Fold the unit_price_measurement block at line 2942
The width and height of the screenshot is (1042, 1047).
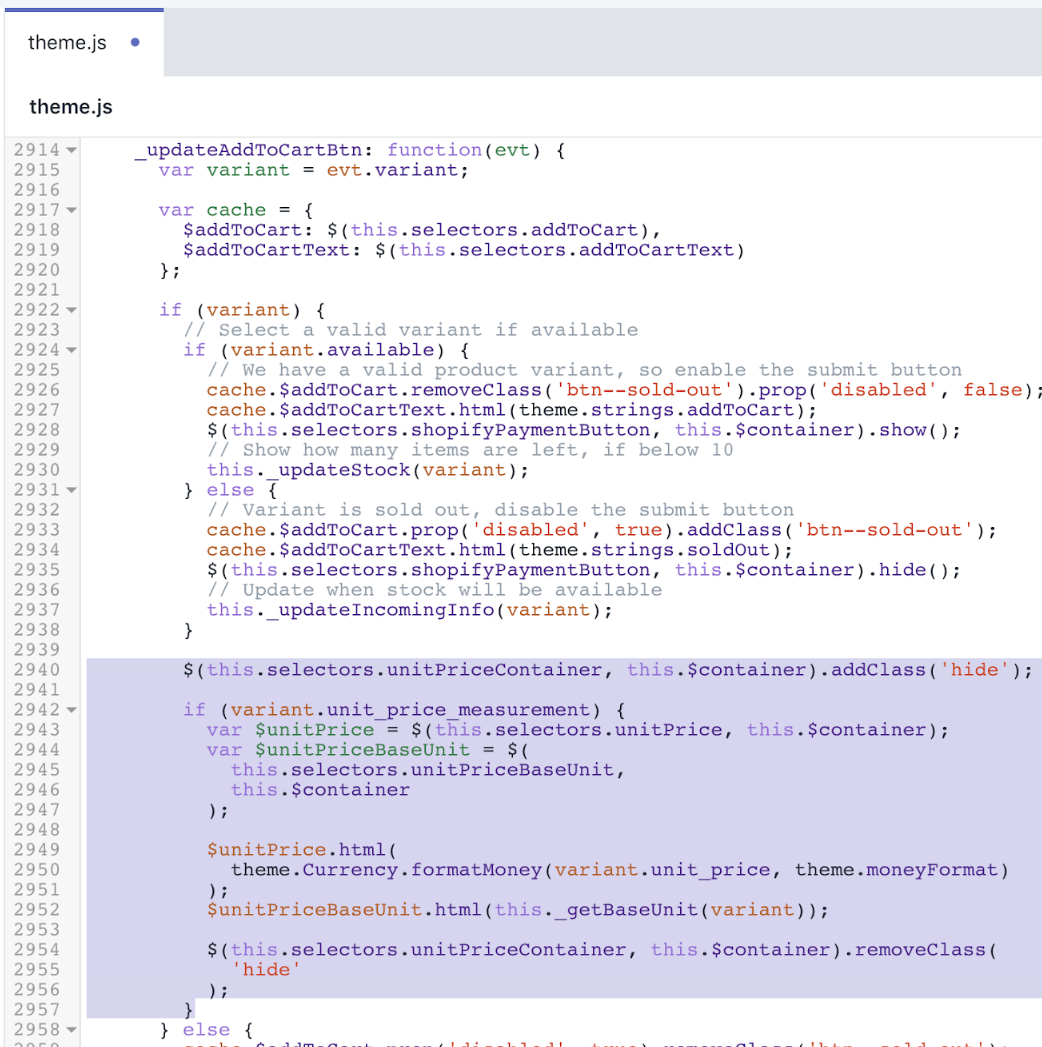coord(71,710)
